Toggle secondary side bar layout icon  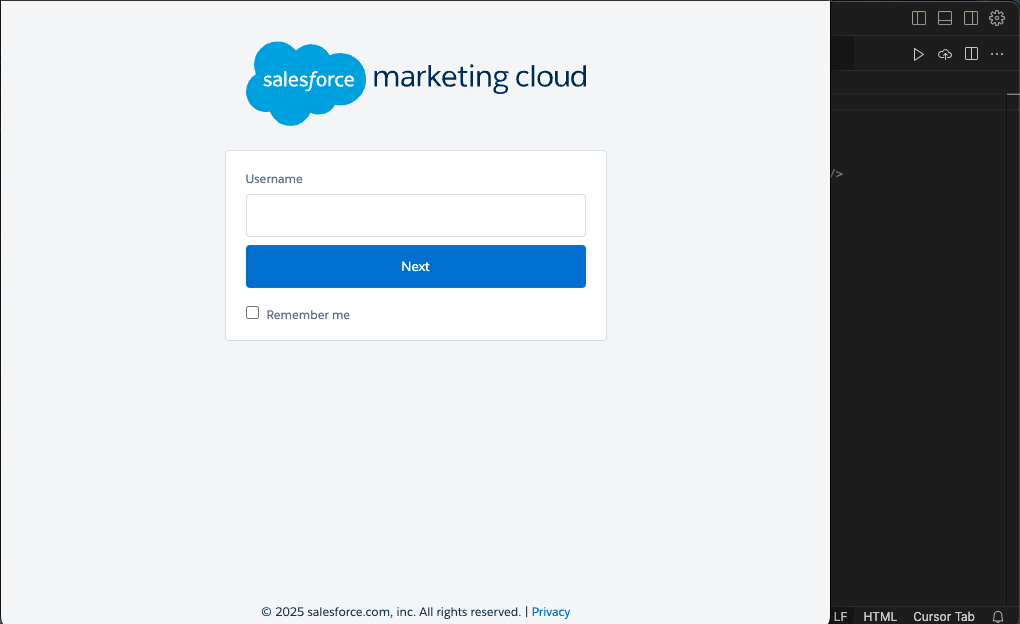(x=971, y=18)
